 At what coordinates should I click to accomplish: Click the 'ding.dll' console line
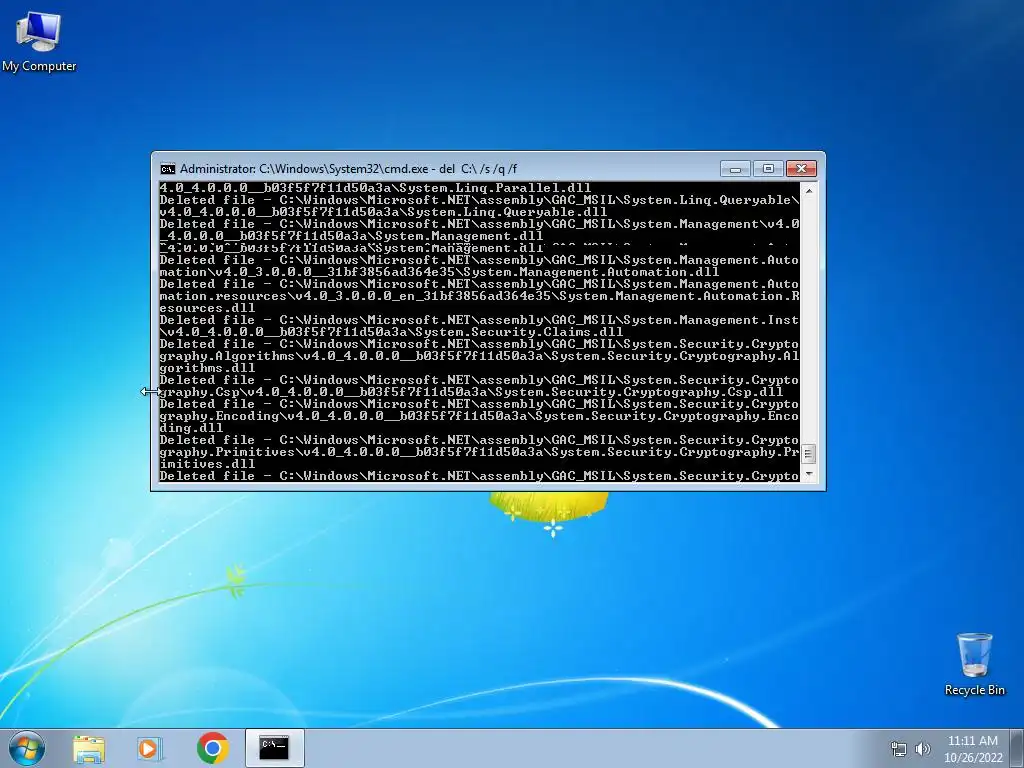coord(191,428)
